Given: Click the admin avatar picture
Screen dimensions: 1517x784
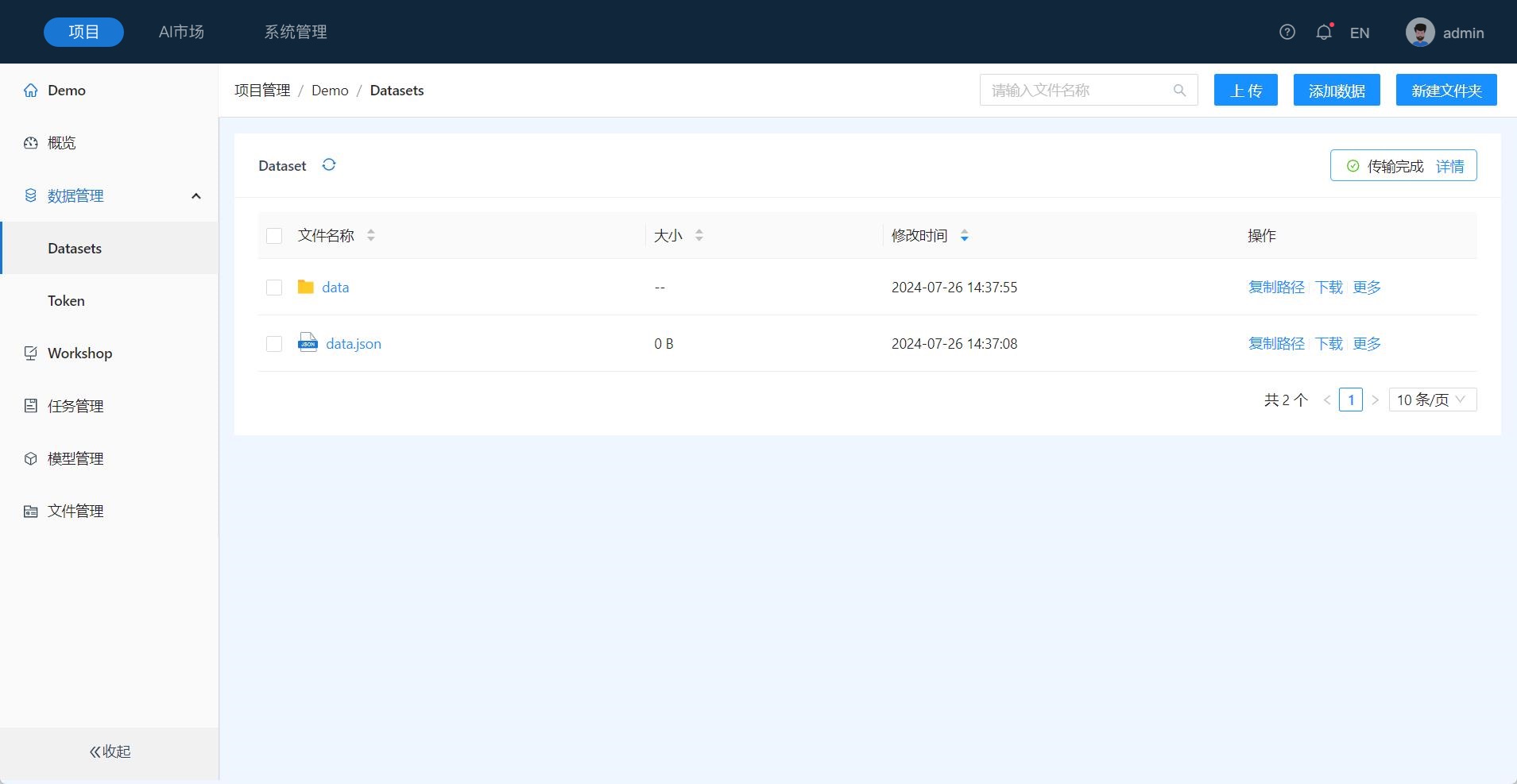Looking at the screenshot, I should (x=1419, y=33).
